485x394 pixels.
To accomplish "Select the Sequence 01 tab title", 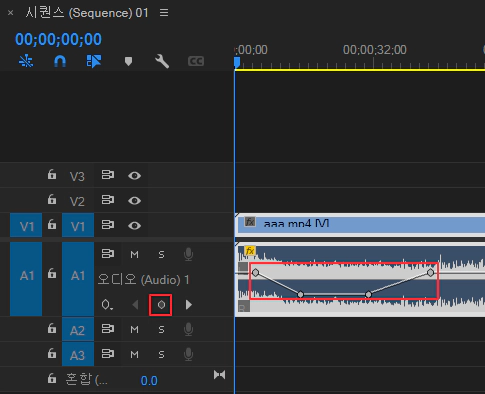I will (x=87, y=13).
